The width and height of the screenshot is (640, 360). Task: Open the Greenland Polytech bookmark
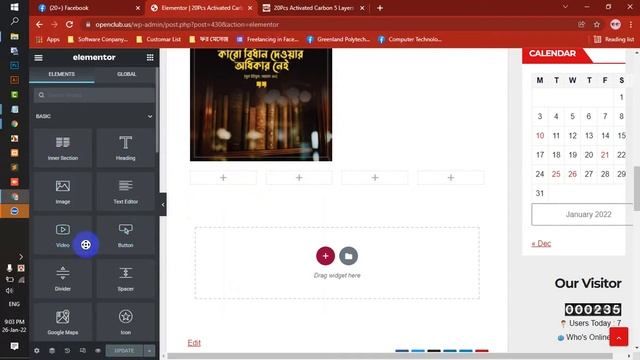pyautogui.click(x=338, y=39)
